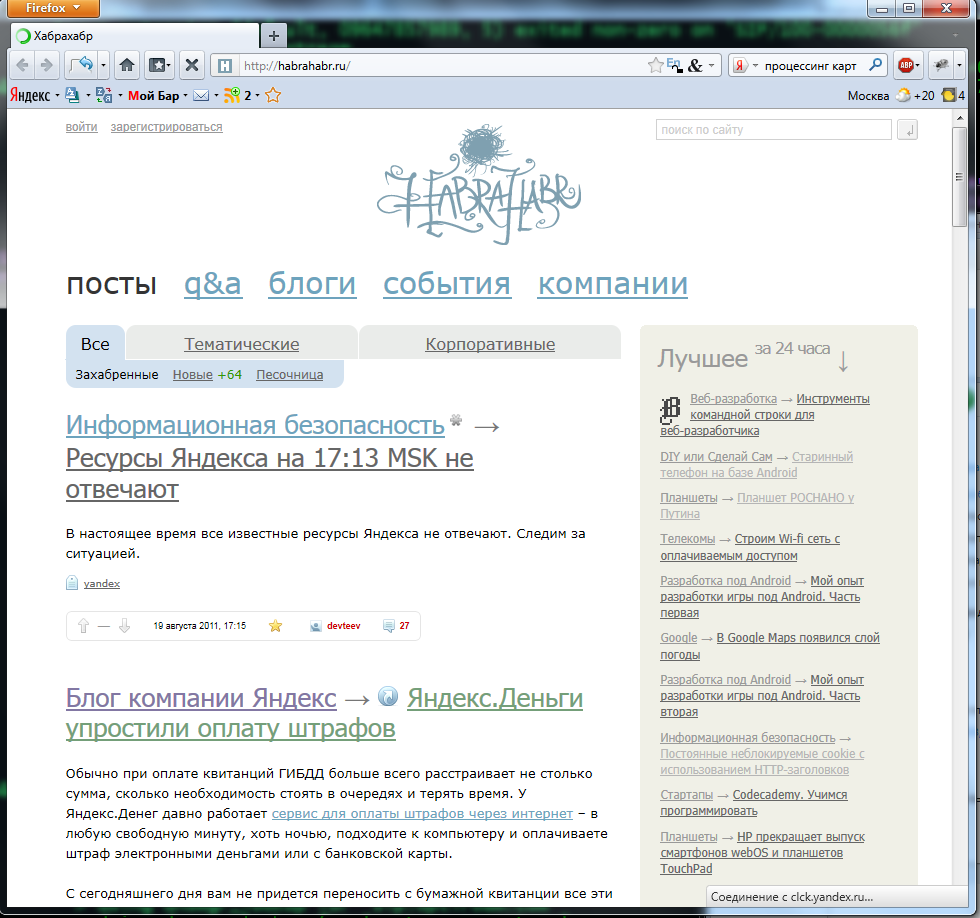
Task: Stop loading with the X button
Action: (192, 65)
